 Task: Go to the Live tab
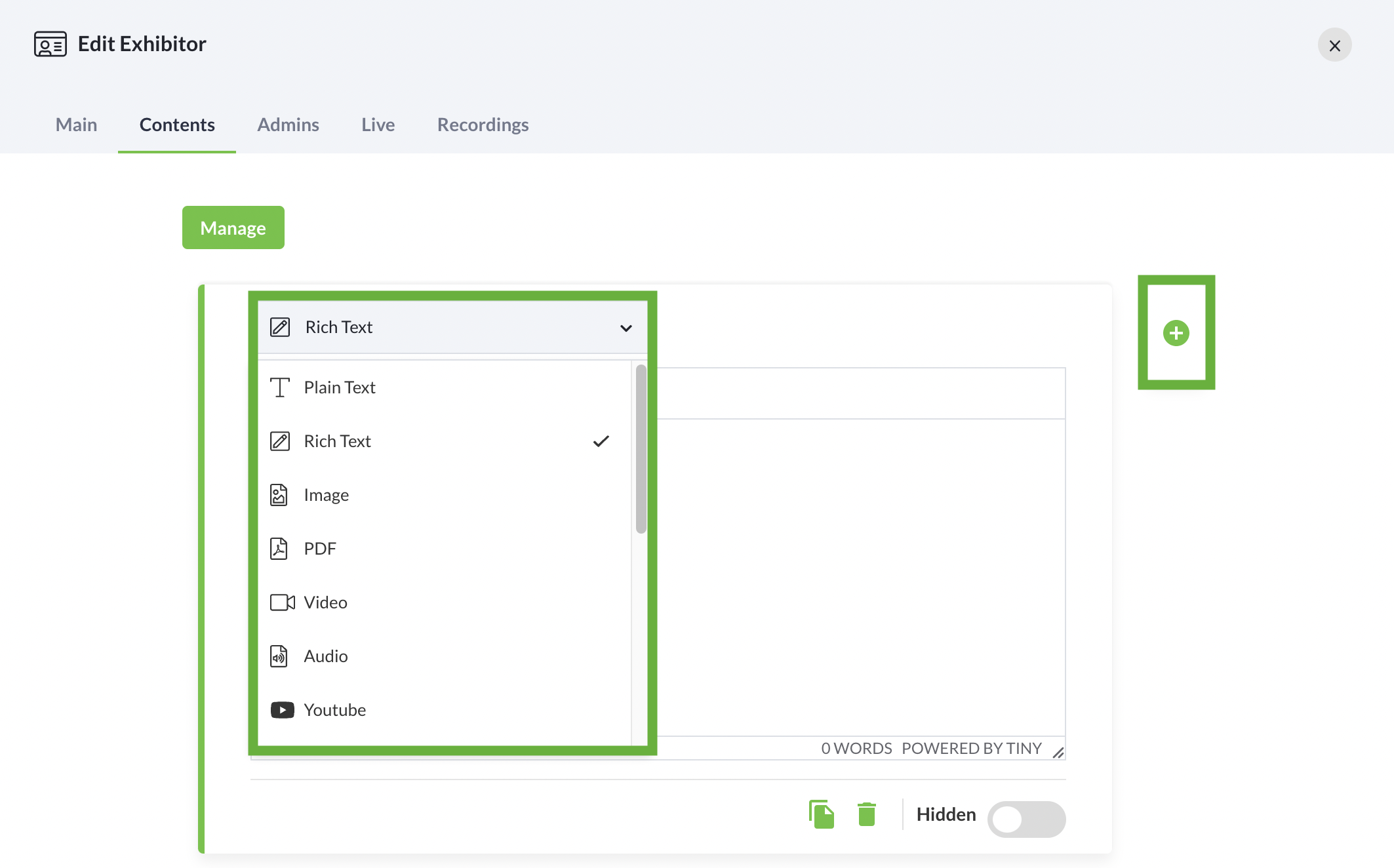pyautogui.click(x=378, y=125)
